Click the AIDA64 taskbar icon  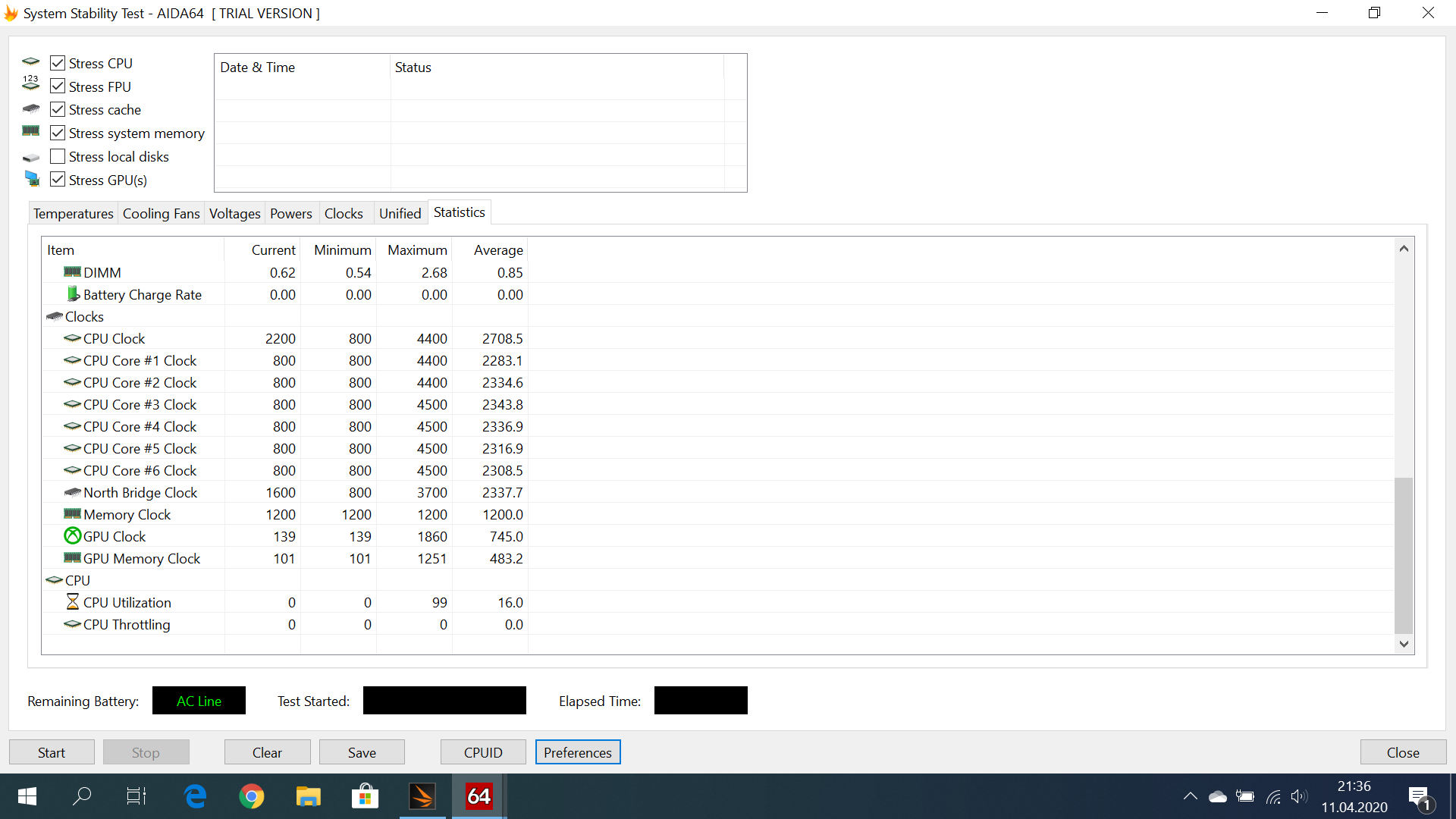479,796
